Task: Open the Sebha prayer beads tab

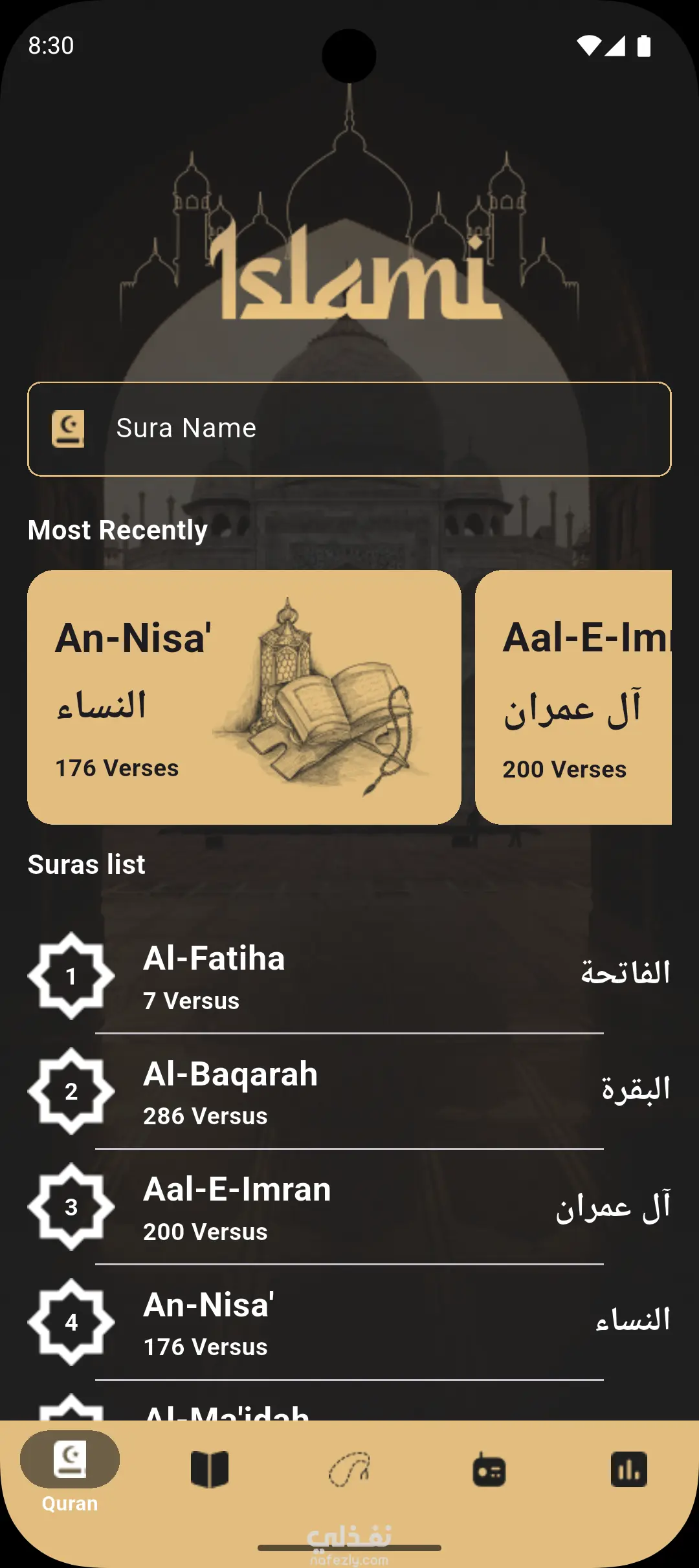Action: [x=349, y=1469]
